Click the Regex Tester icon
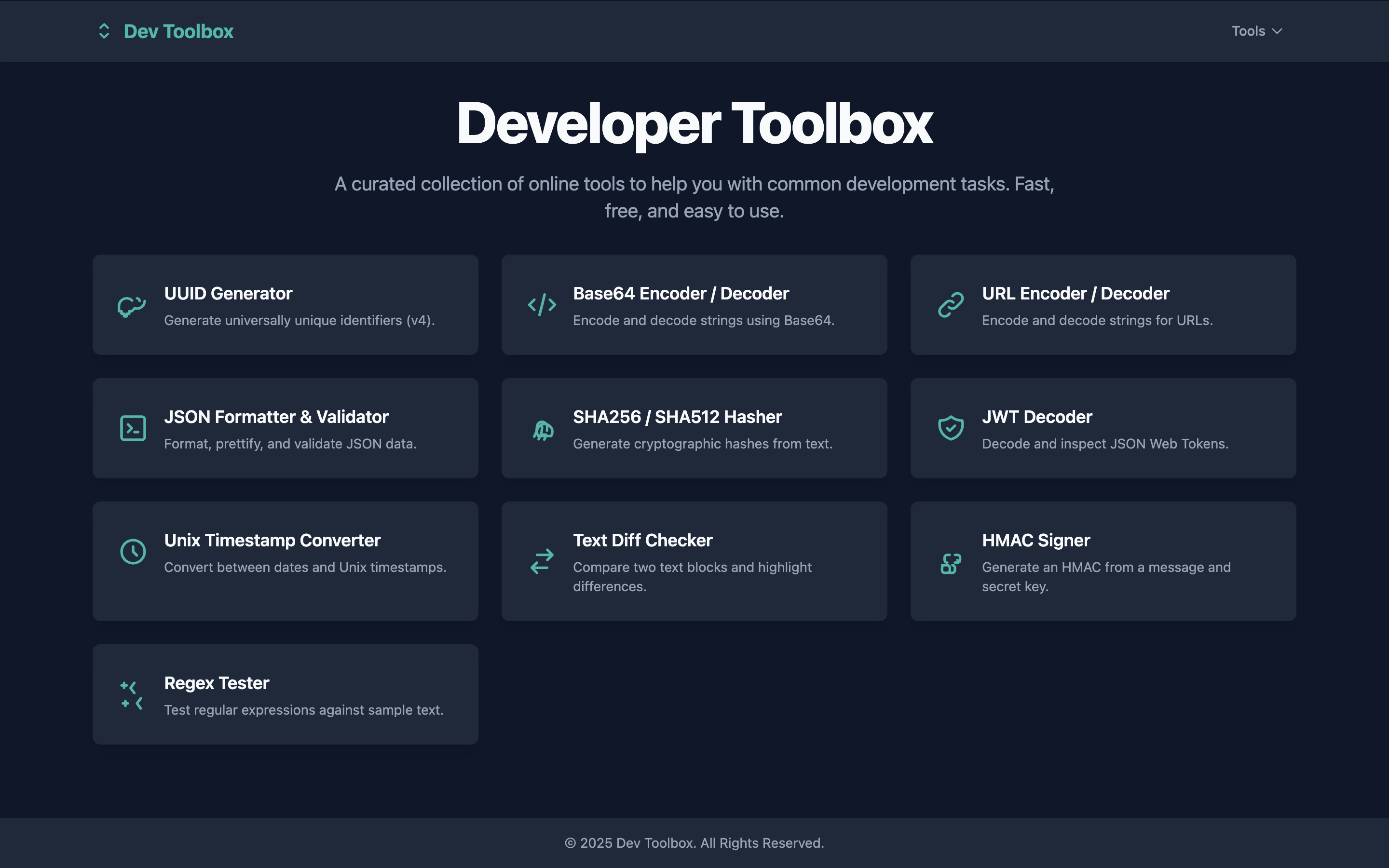 (x=130, y=694)
